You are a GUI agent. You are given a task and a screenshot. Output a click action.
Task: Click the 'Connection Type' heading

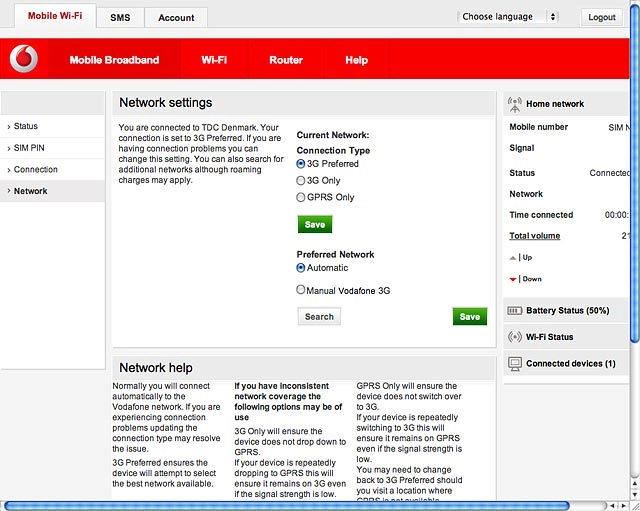click(x=333, y=151)
